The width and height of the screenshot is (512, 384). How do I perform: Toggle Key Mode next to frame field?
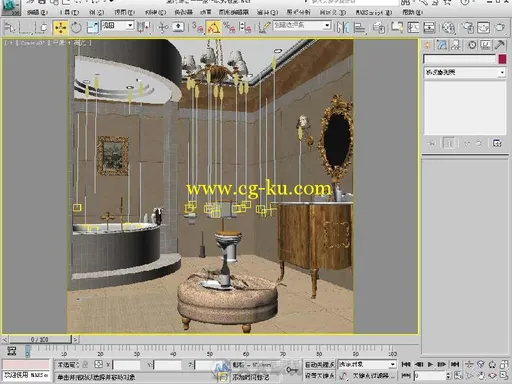point(406,376)
